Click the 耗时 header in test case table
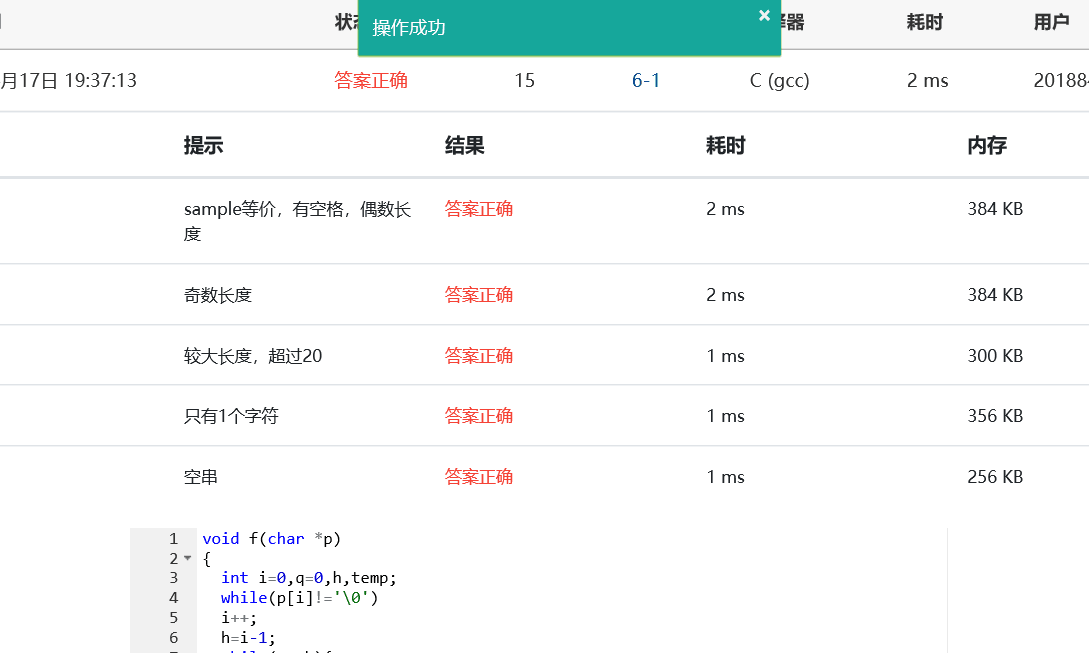The width and height of the screenshot is (1089, 653). [x=726, y=145]
